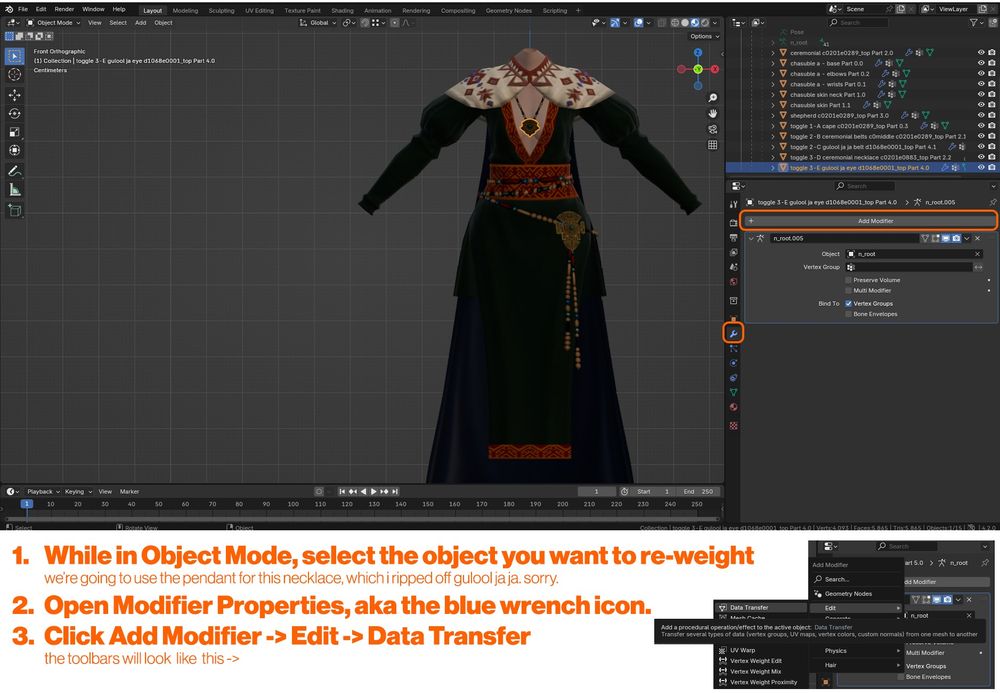Screen dimensions: 1000x693
Task: Open the Material properties tab icon
Action: click(733, 407)
